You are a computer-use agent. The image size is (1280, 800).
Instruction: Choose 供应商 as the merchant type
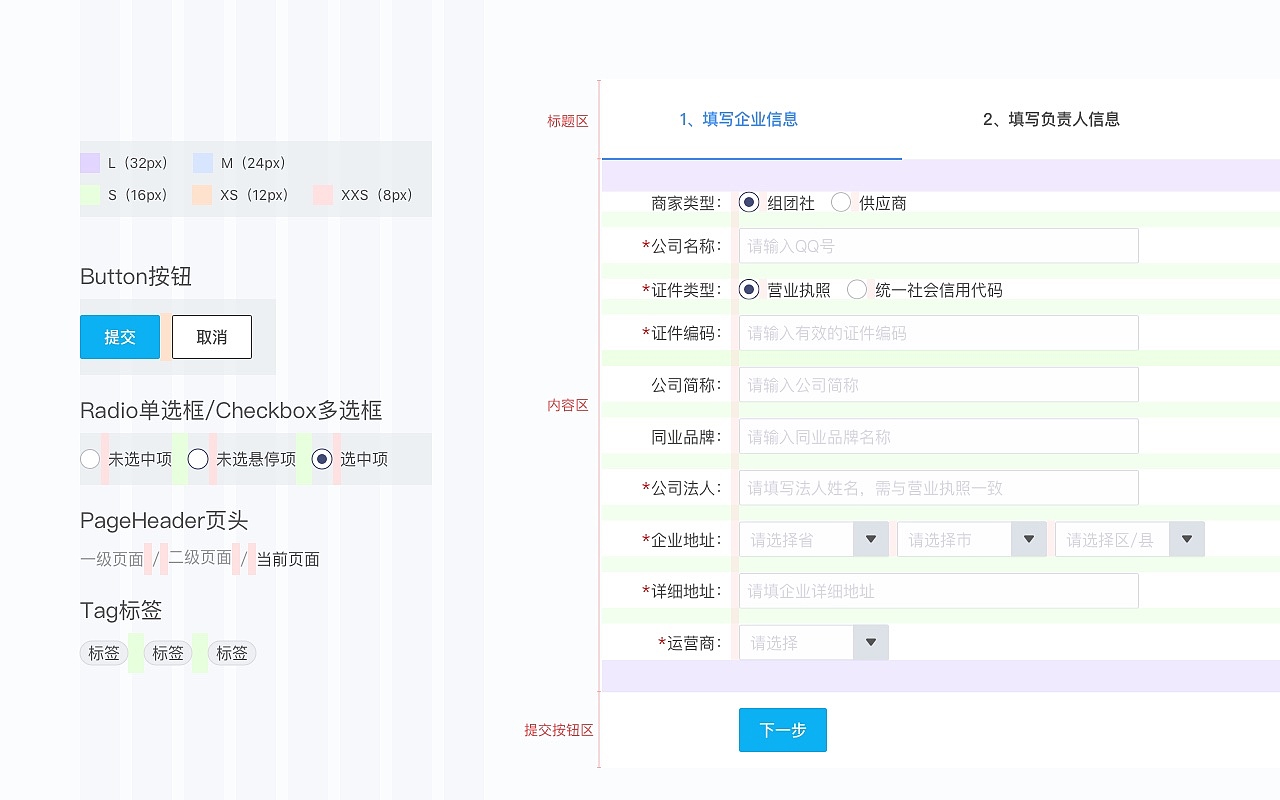click(840, 202)
